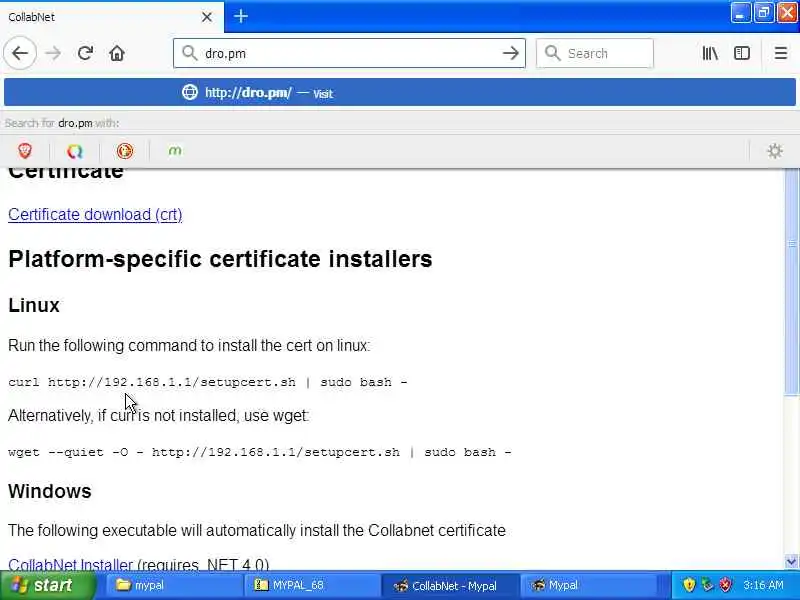800x600 pixels.
Task: Click the magnifier icon in Search box
Action: (x=553, y=53)
